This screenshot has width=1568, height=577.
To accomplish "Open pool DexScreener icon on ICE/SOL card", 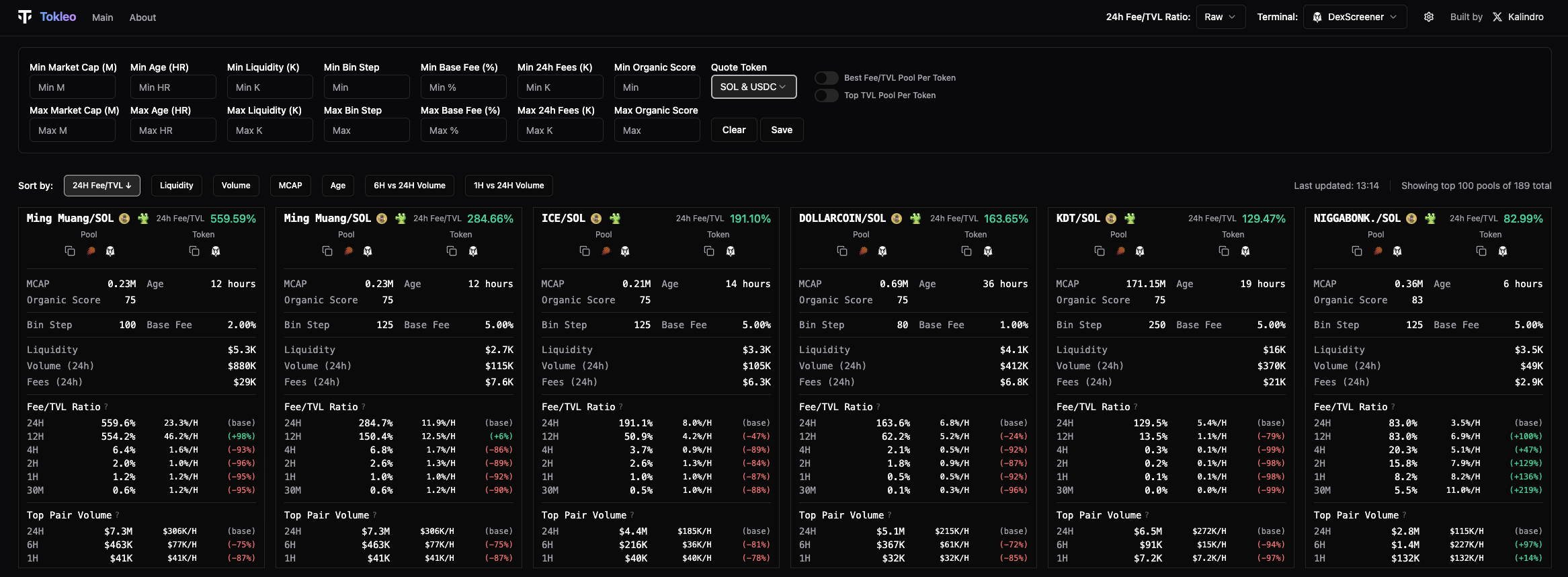I will pyautogui.click(x=625, y=251).
